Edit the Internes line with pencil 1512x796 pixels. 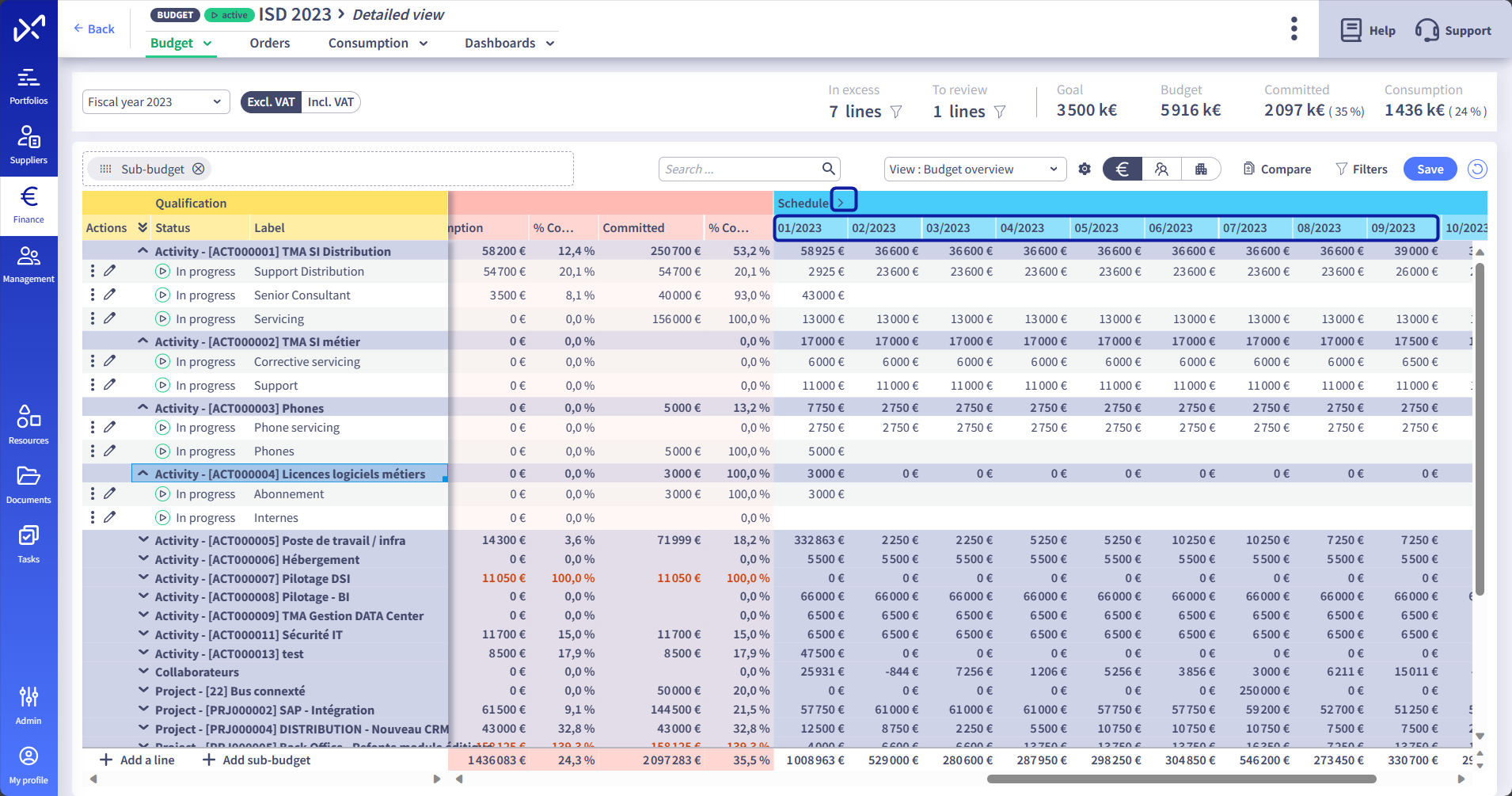coord(110,517)
